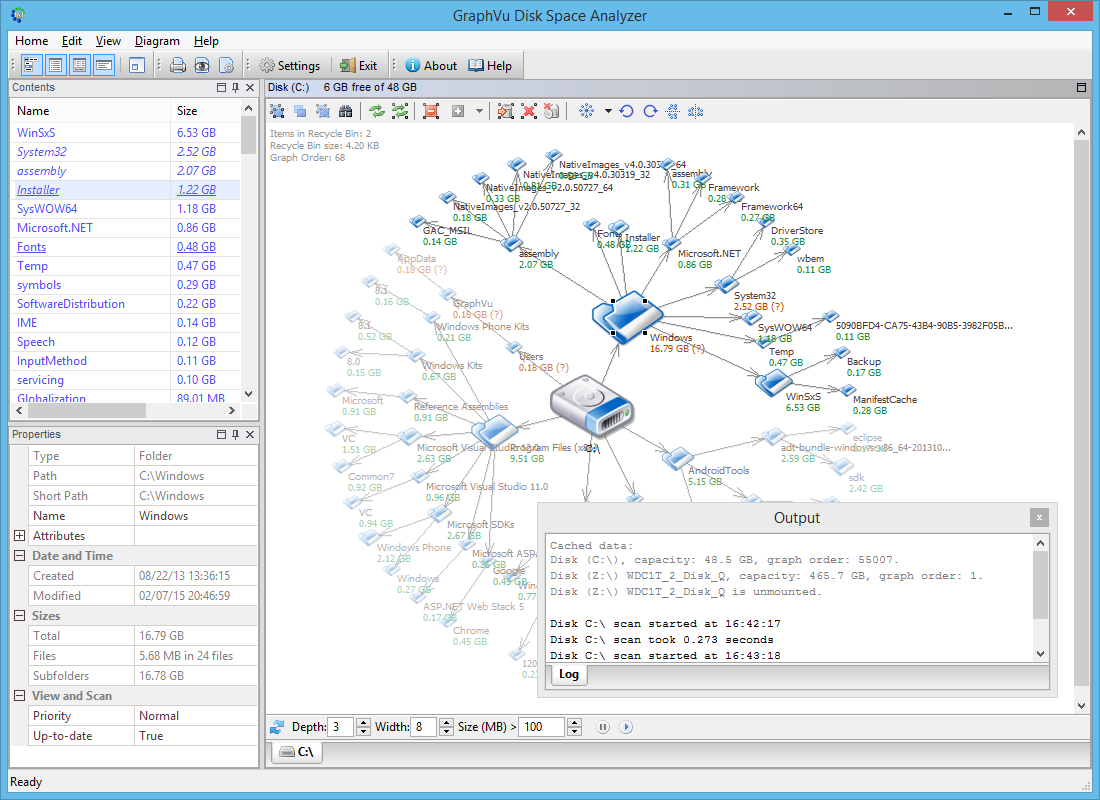The height and width of the screenshot is (800, 1100).
Task: Open Settings from the toolbar
Action: [x=289, y=66]
